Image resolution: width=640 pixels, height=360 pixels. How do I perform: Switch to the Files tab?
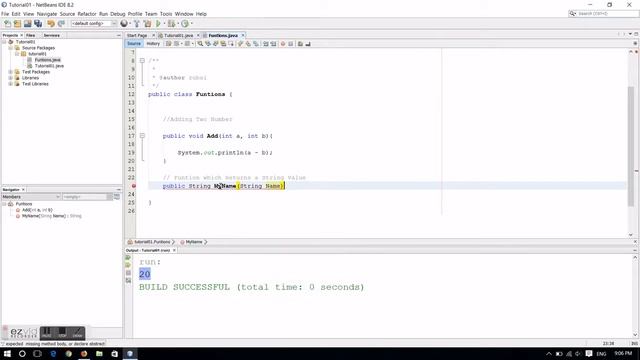[31, 36]
